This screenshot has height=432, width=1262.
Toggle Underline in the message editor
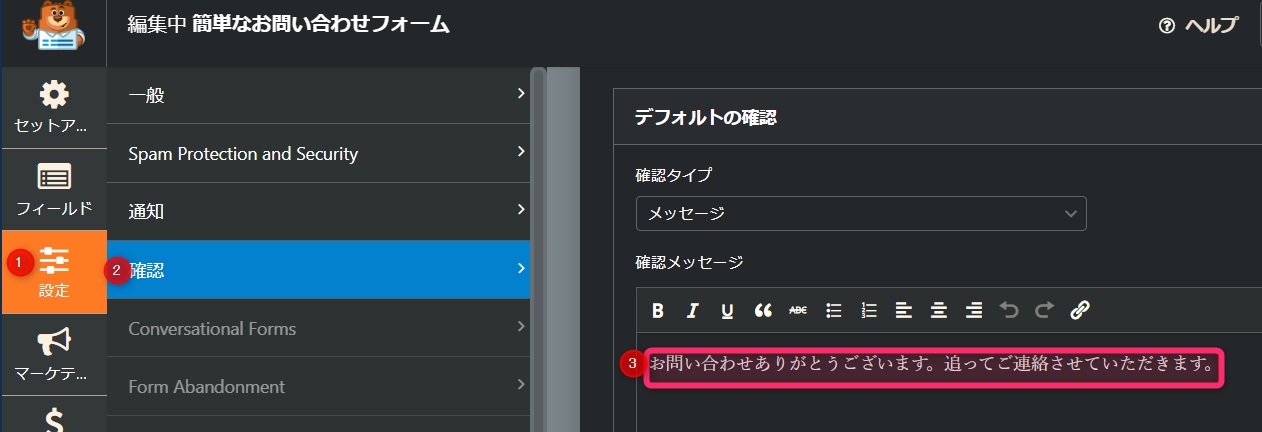pos(727,310)
